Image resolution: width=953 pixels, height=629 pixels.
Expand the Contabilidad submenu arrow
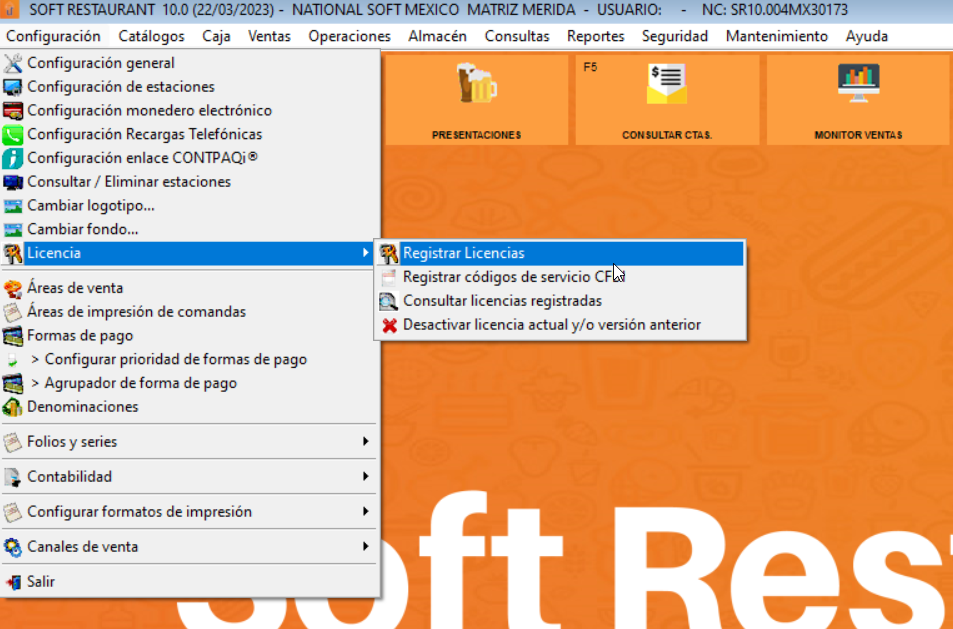tap(365, 476)
